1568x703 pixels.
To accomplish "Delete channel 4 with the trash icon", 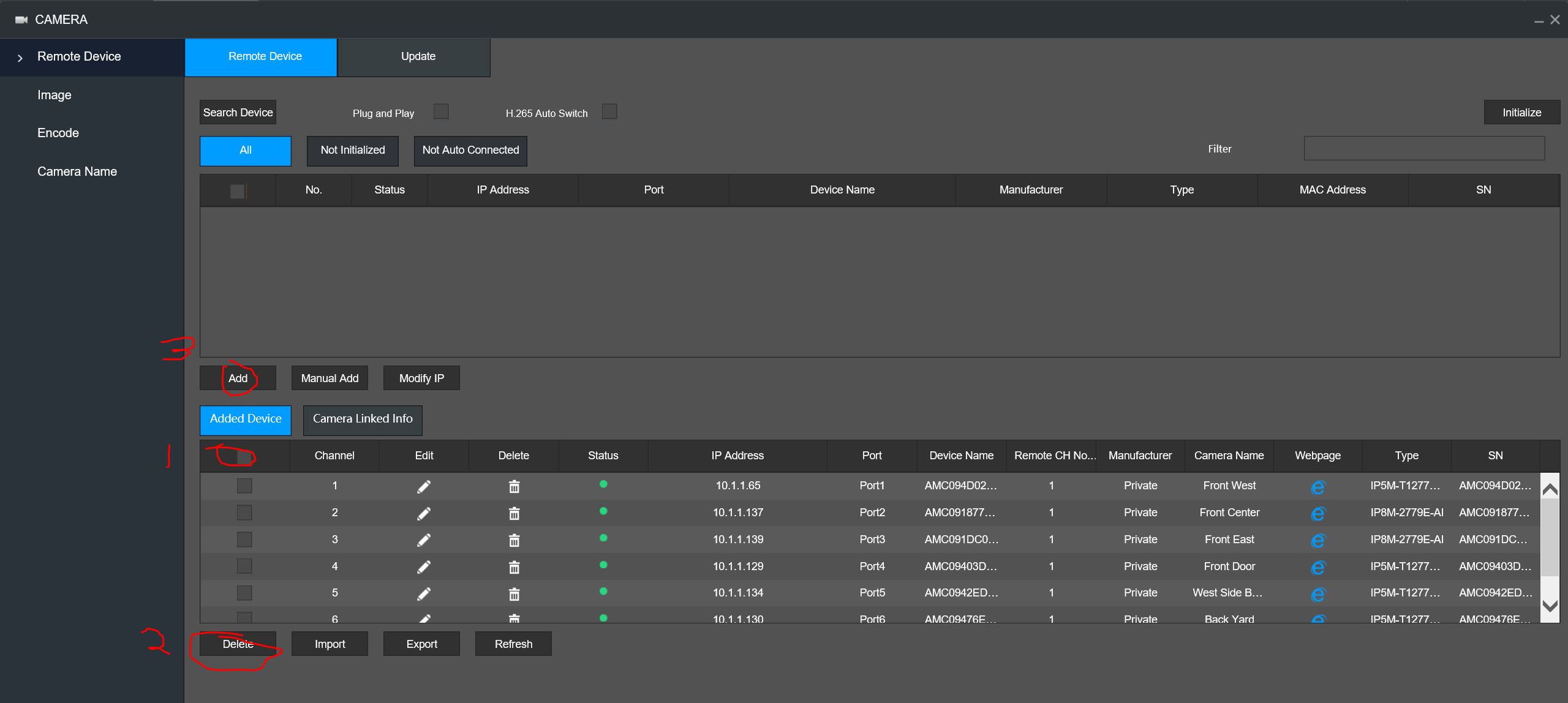I will click(514, 567).
